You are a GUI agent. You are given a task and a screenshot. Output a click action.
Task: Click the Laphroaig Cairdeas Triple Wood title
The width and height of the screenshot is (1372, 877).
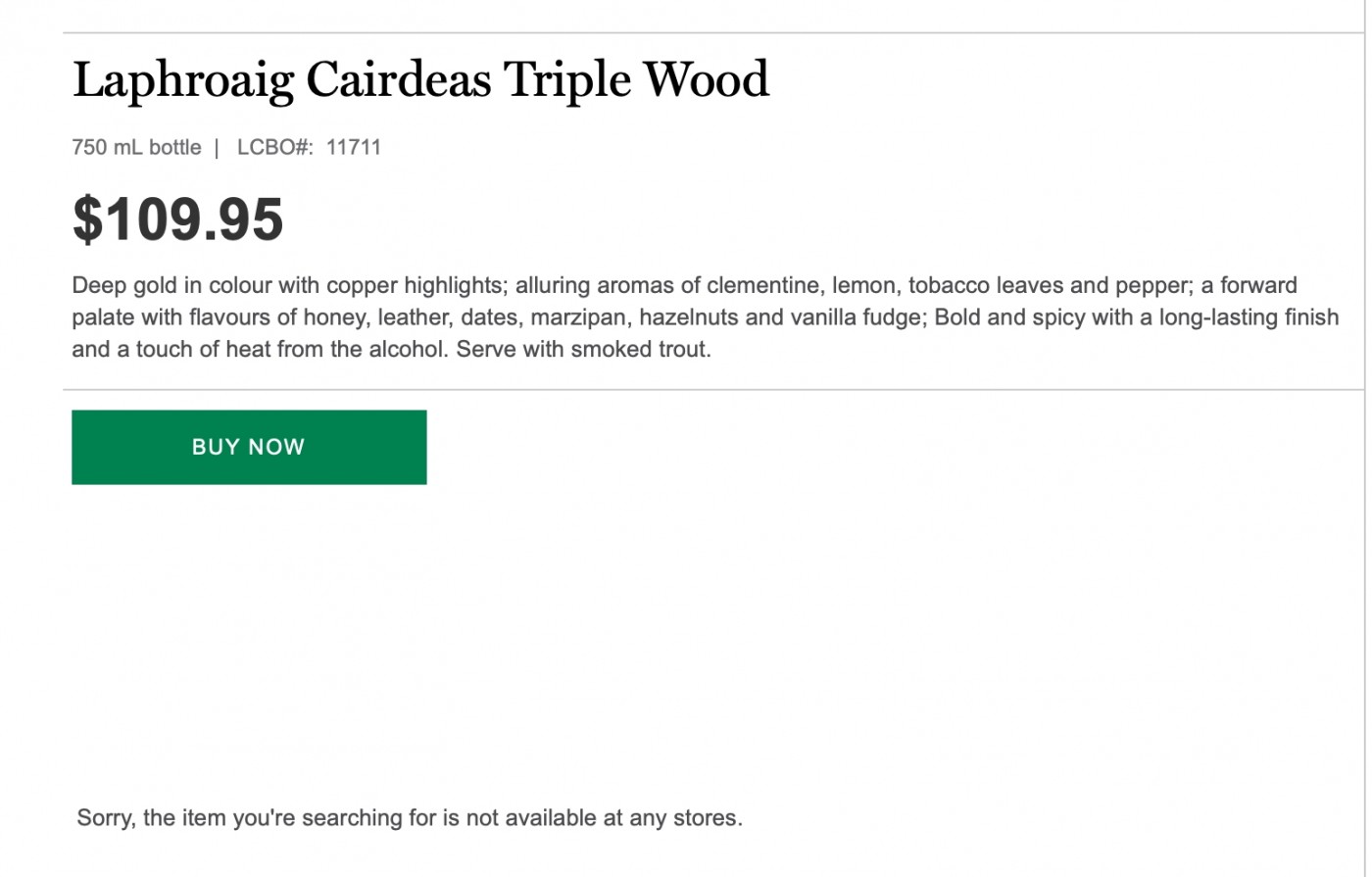[x=420, y=79]
